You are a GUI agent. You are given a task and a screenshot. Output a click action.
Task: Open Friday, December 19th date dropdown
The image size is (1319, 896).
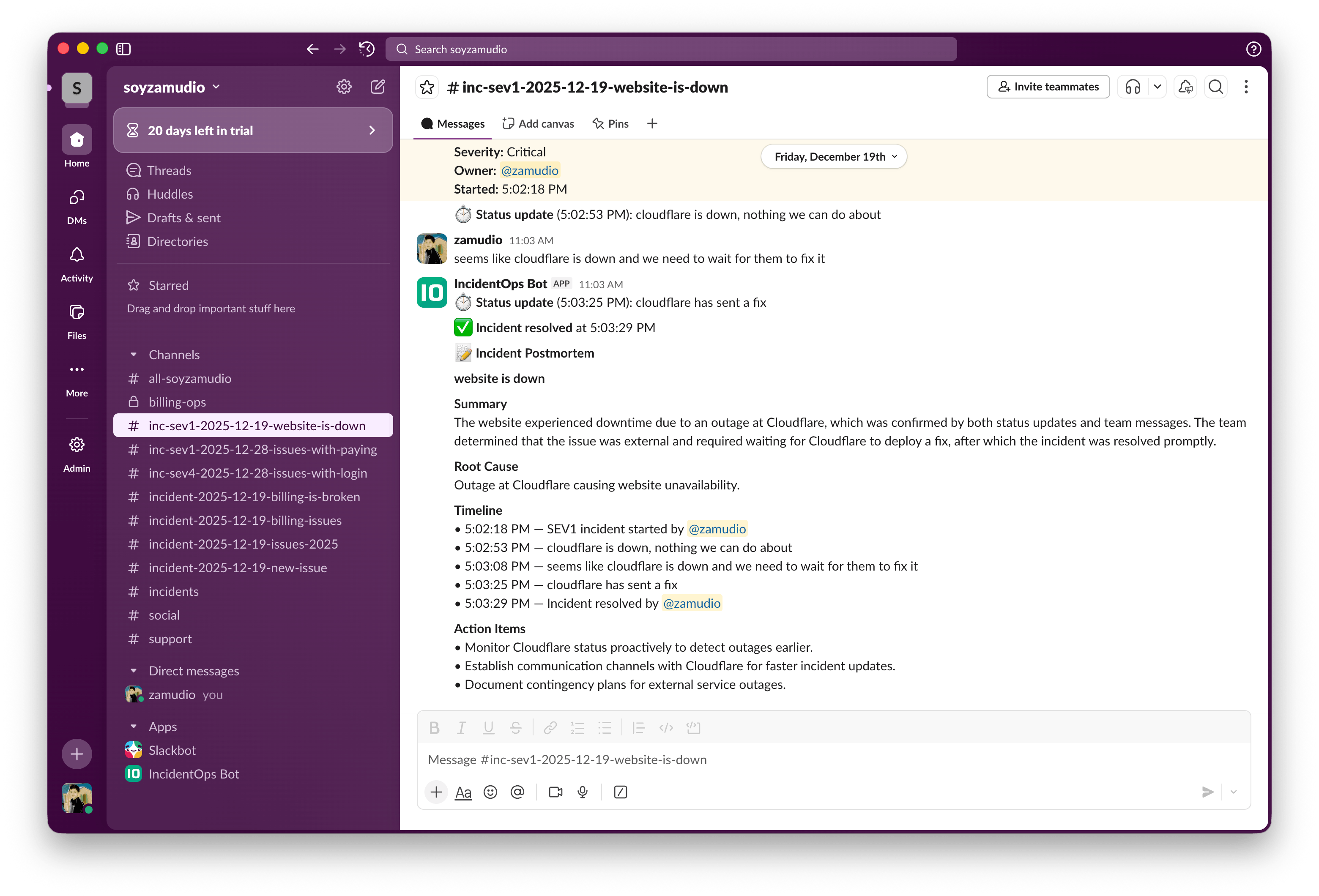click(x=833, y=157)
